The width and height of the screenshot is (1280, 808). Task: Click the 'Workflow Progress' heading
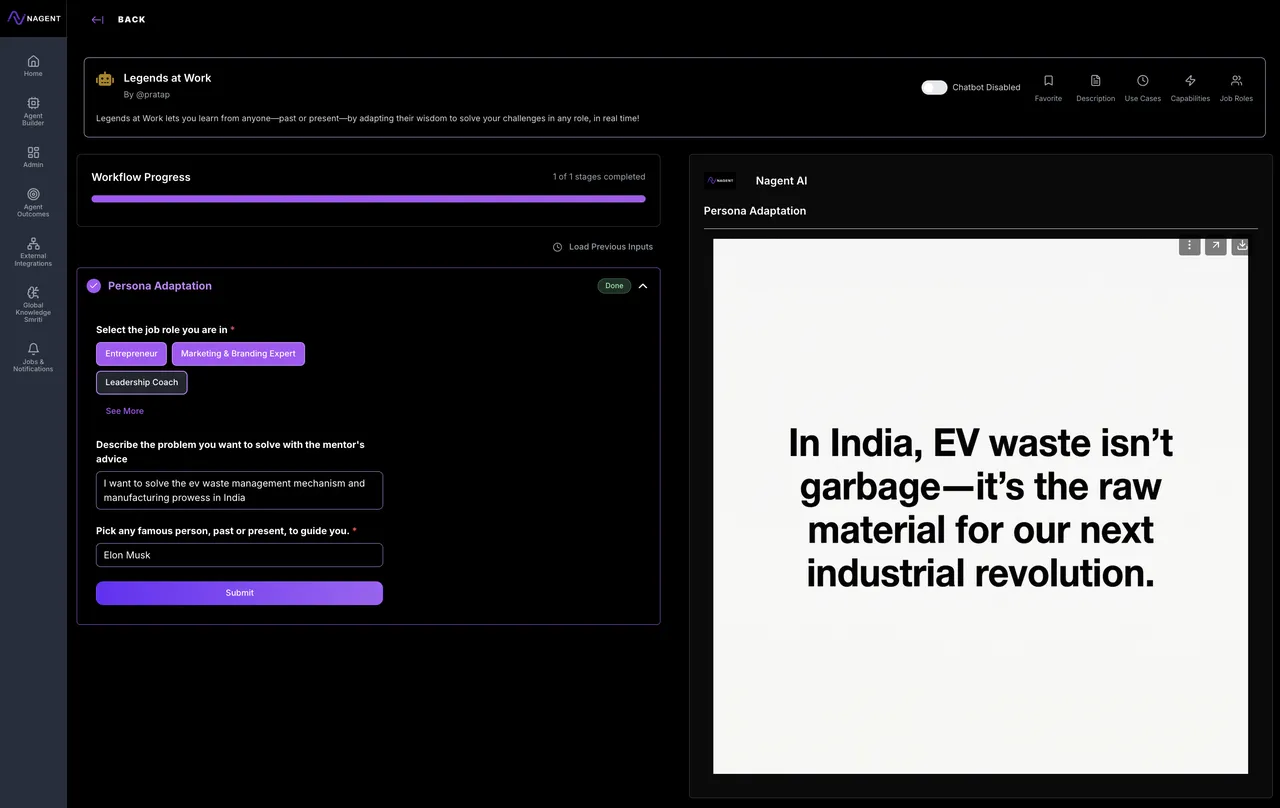tap(141, 177)
